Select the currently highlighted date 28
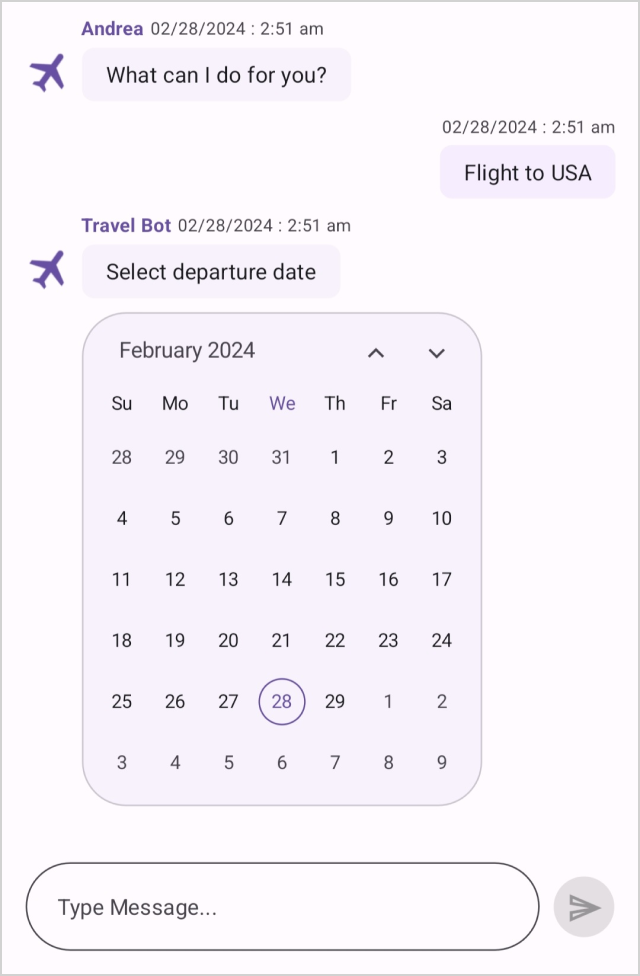The height and width of the screenshot is (976, 640). 281,702
